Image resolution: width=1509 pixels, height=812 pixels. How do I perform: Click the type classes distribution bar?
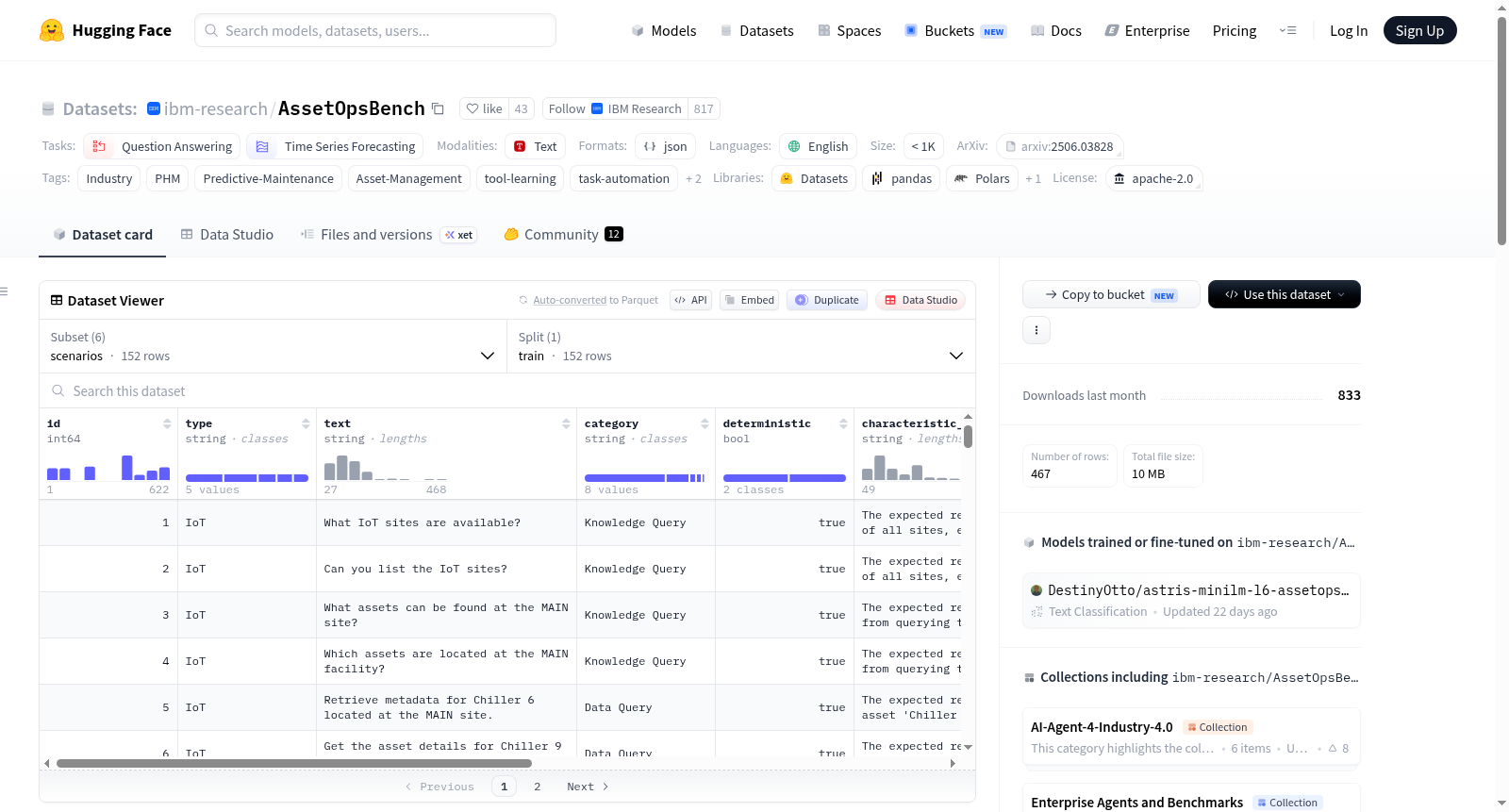[x=247, y=478]
